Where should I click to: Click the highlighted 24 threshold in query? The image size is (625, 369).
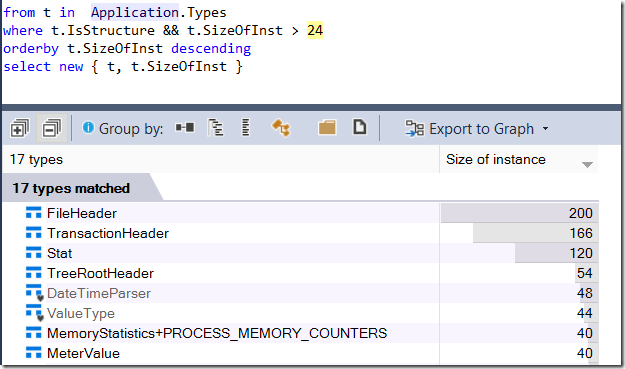pos(315,30)
